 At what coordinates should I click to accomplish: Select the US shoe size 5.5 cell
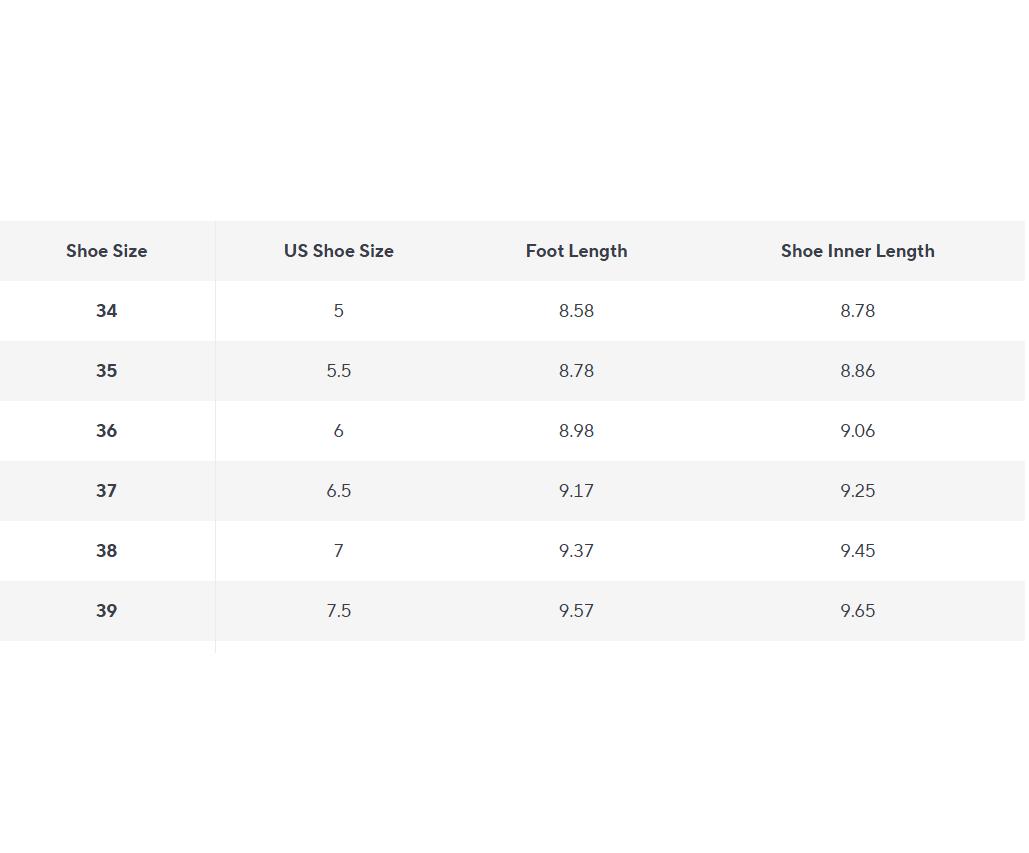[338, 371]
